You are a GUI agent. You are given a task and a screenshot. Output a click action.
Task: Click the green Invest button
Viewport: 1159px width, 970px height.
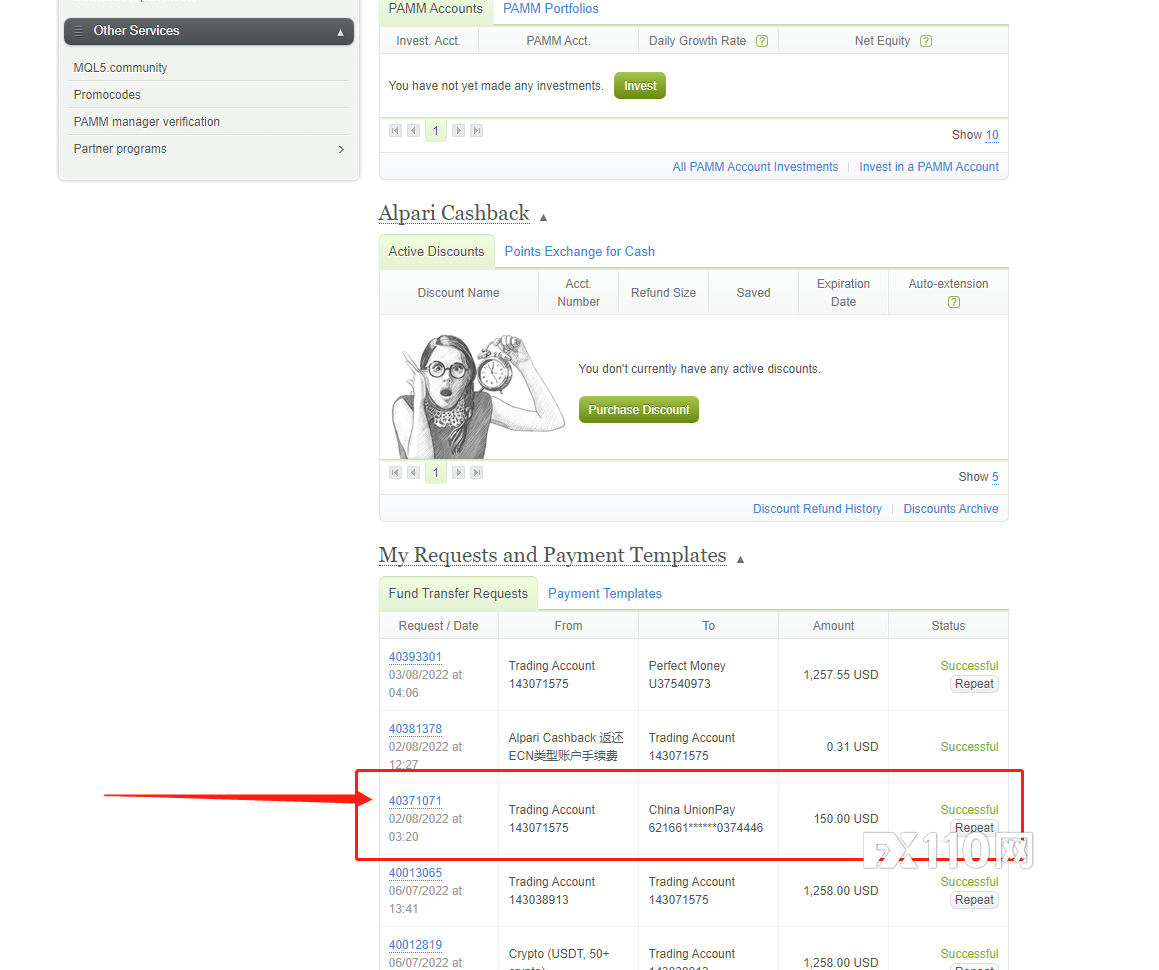(639, 86)
